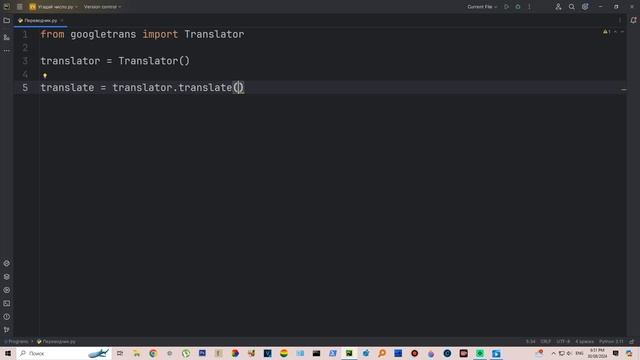Click the Translator class name on line 1

[214, 34]
